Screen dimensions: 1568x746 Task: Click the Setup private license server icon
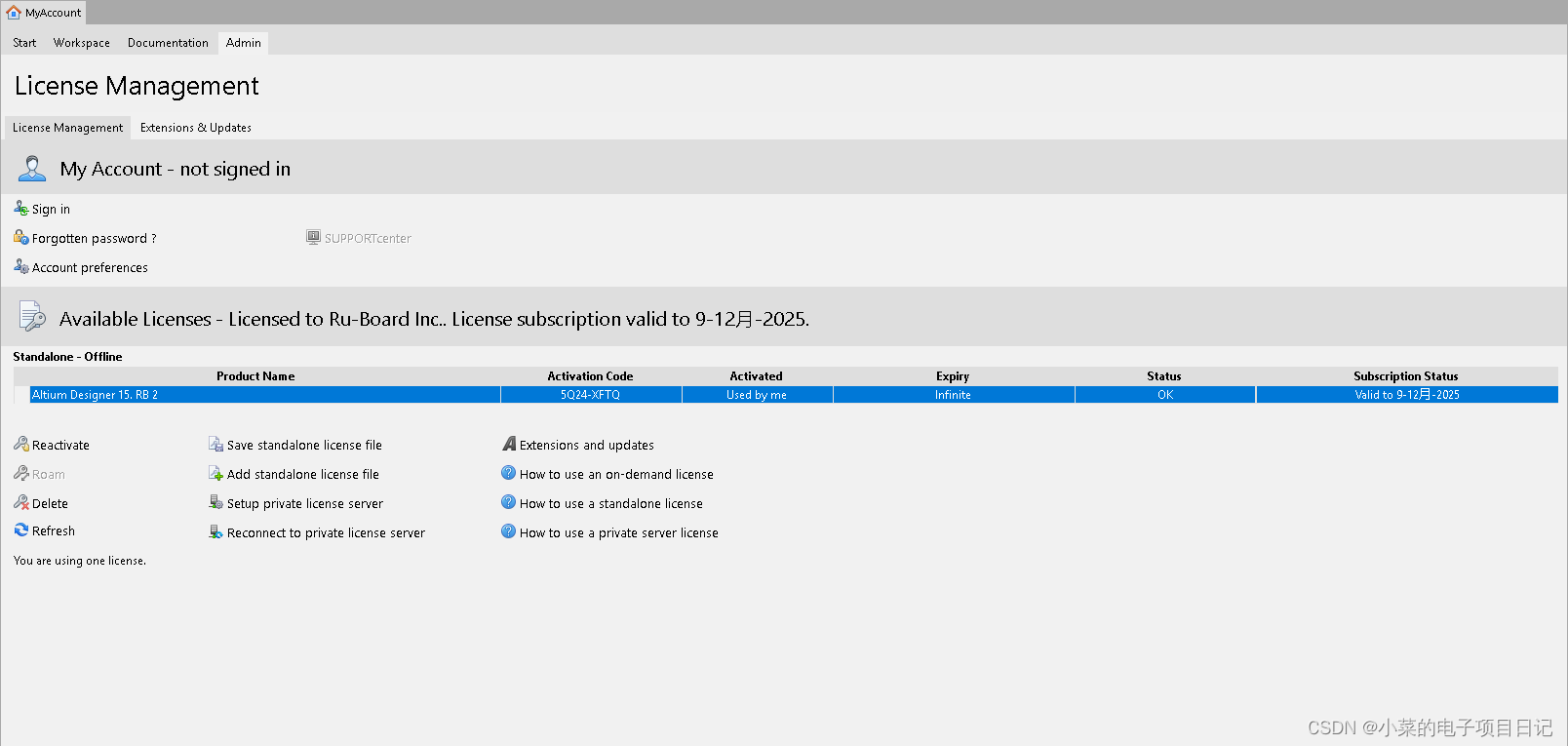[216, 503]
